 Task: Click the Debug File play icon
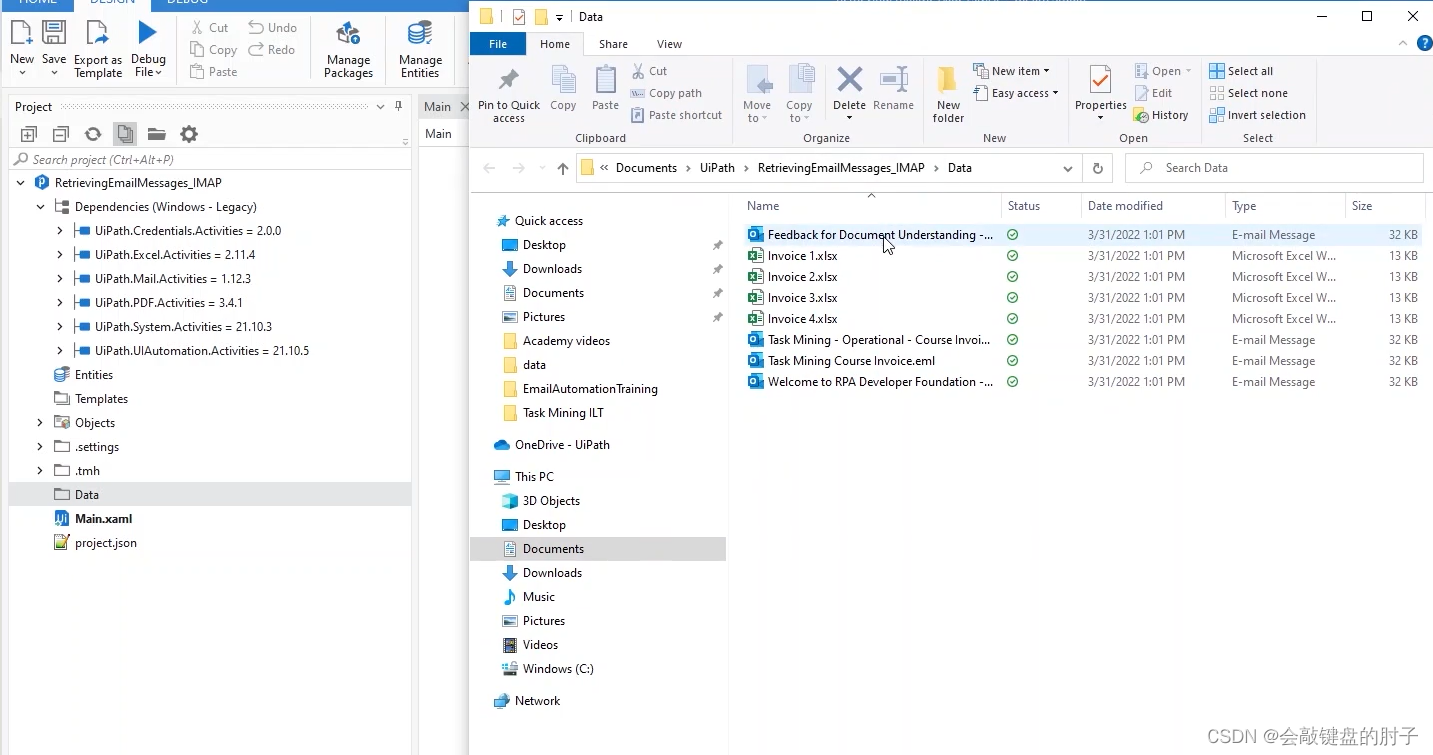(x=148, y=33)
